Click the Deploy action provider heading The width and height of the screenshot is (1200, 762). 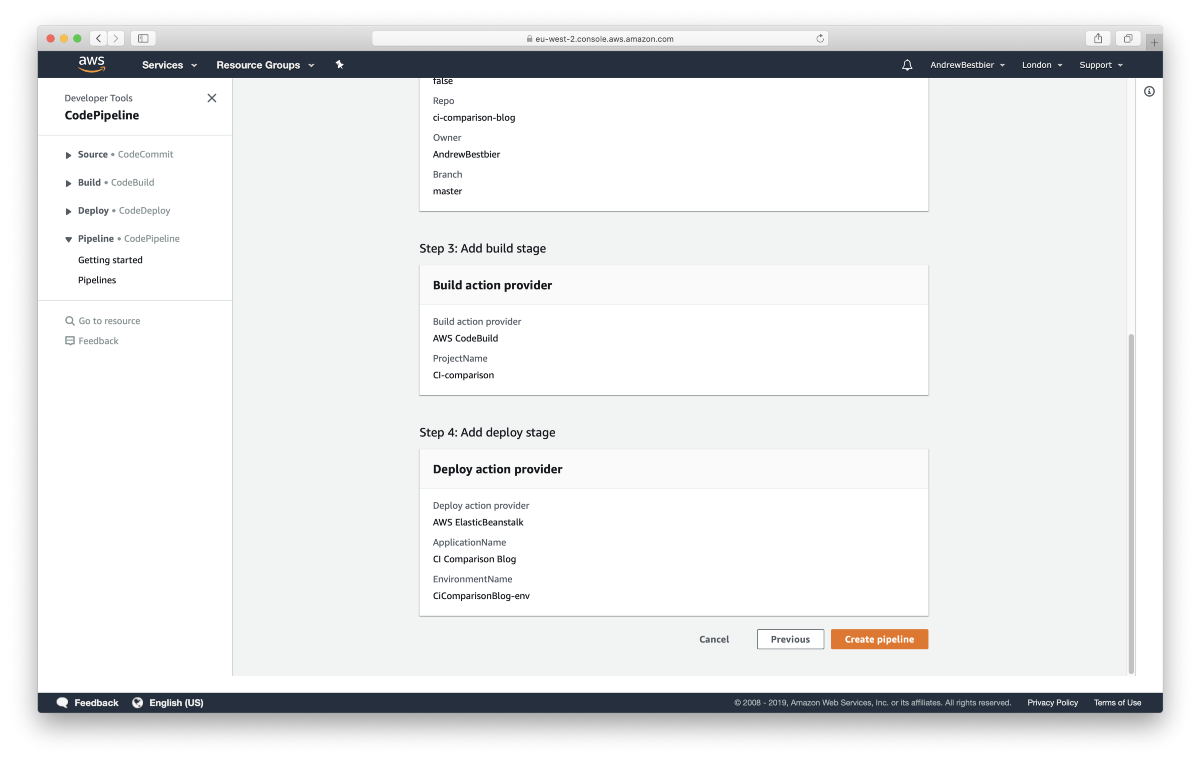(x=497, y=469)
